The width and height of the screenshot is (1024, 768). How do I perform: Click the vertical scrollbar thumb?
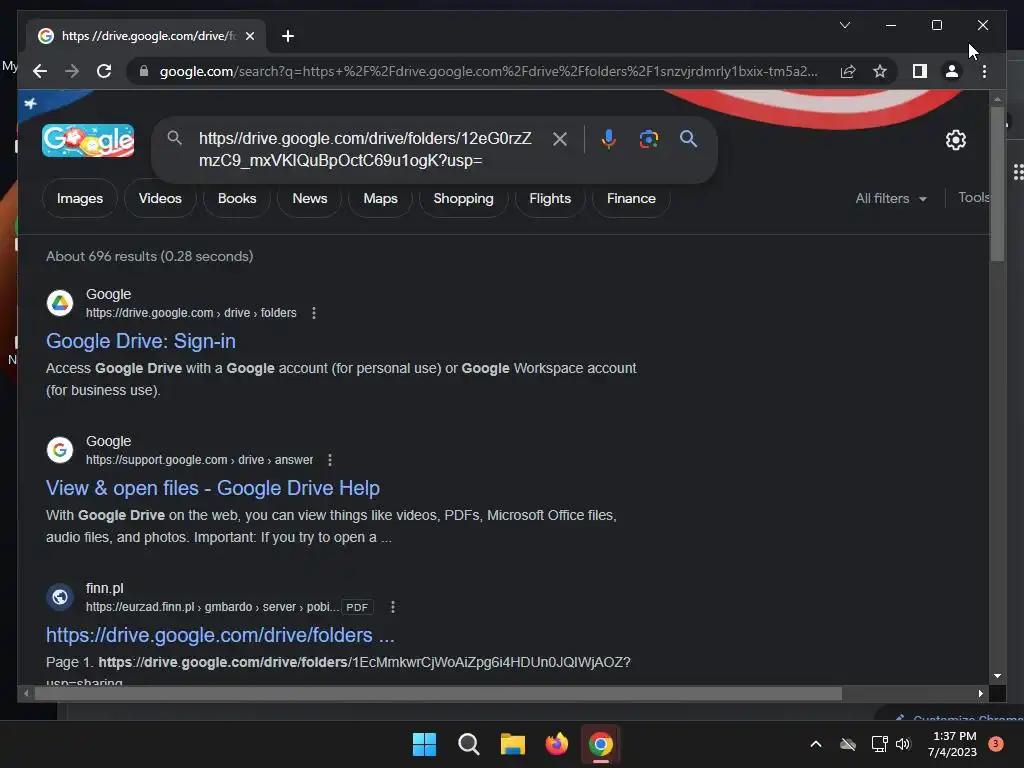(x=997, y=184)
